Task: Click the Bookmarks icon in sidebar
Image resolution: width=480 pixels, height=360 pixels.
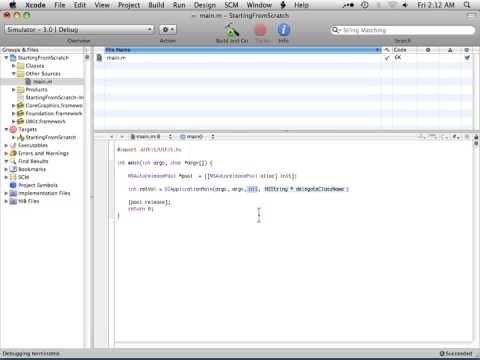Action: [x=13, y=169]
